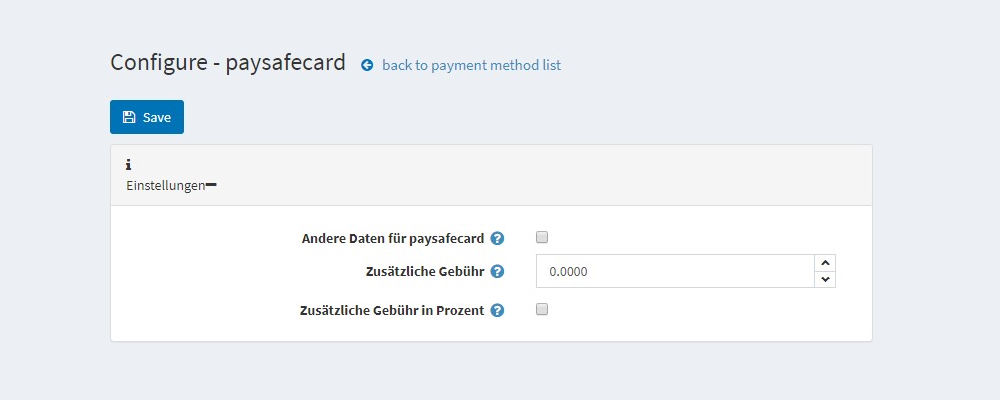This screenshot has width=1000, height=400.
Task: Increase Zusätzliche Gebühr with the up arrow
Action: click(825, 263)
